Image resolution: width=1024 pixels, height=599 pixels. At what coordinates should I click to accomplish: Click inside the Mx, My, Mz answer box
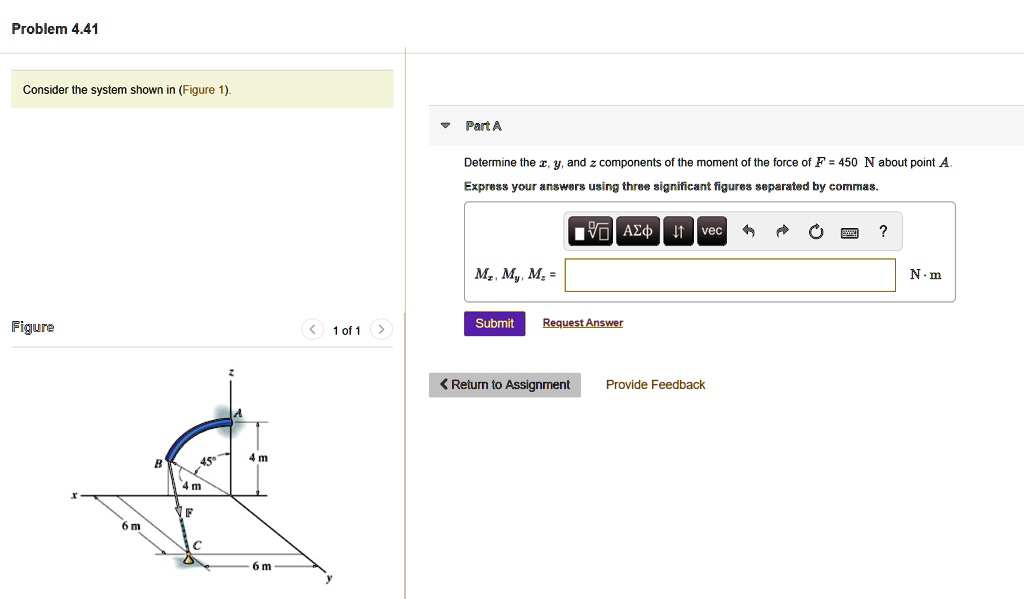coord(729,275)
